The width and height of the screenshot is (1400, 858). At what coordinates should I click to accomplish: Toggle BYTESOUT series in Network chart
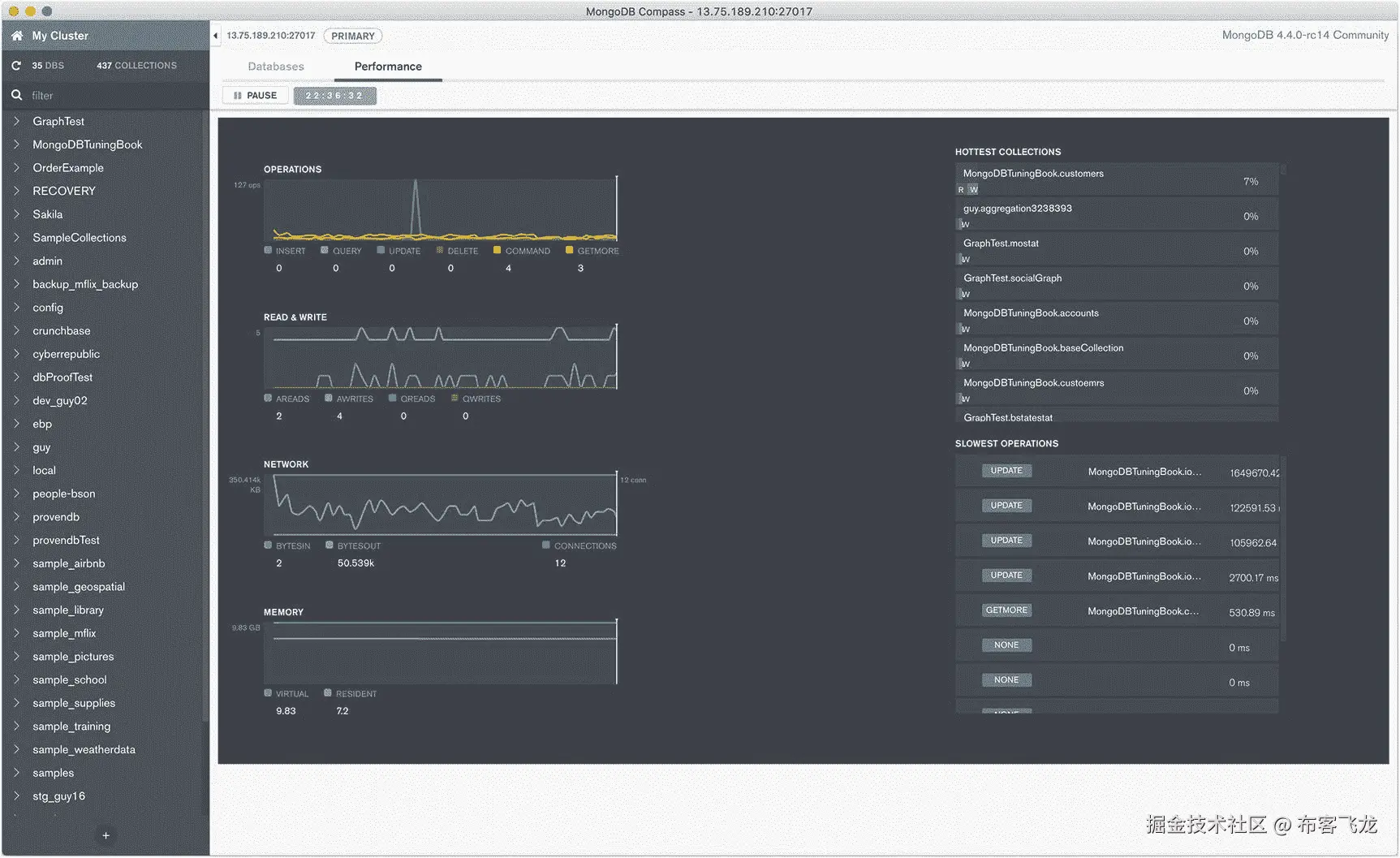(x=353, y=545)
